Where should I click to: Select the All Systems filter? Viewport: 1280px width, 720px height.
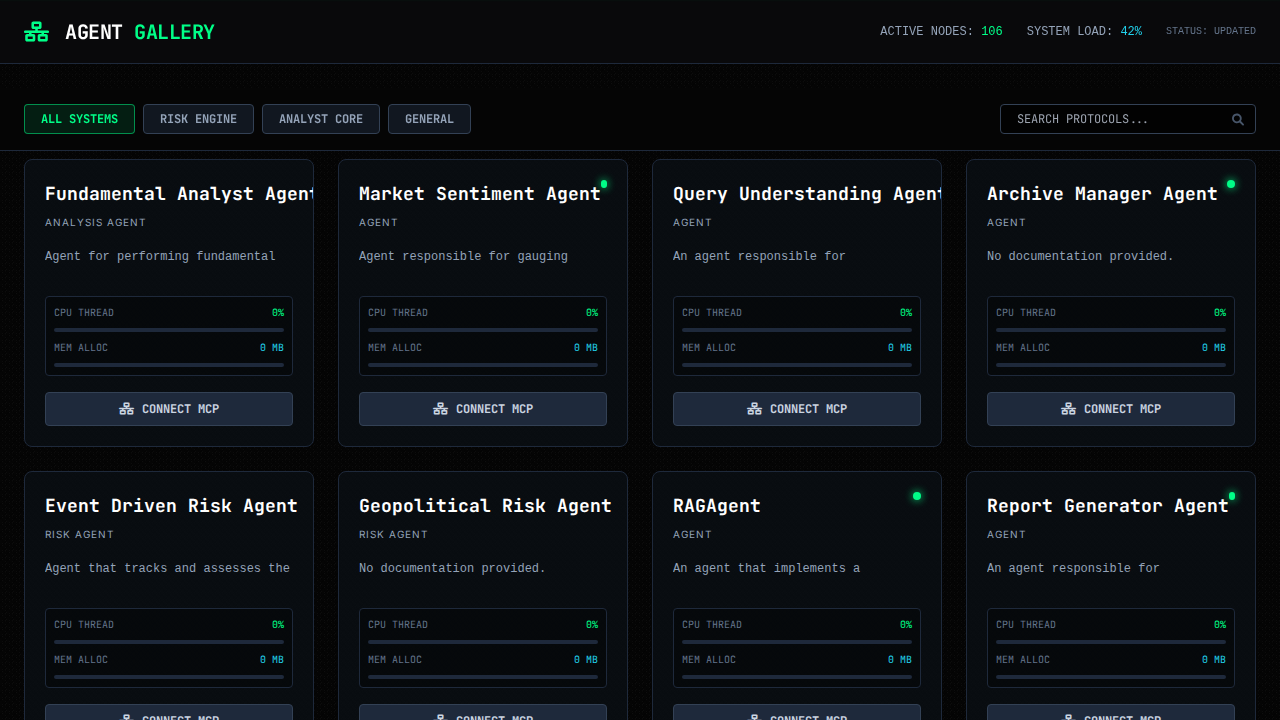(x=79, y=119)
